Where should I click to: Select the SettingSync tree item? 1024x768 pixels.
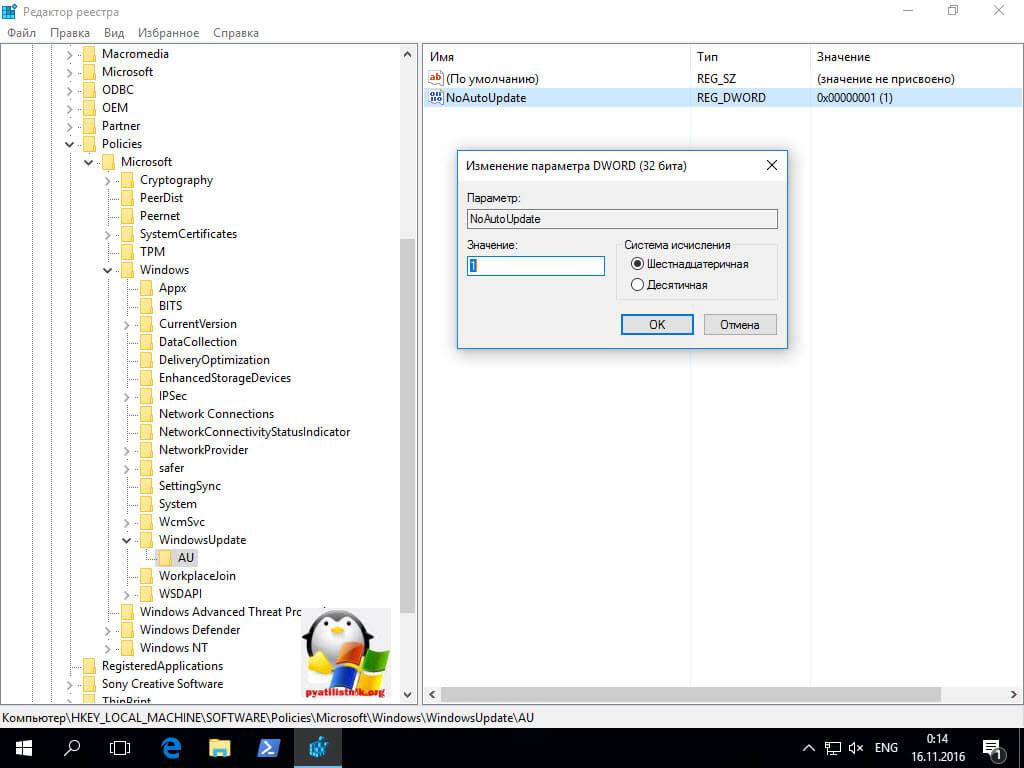[x=190, y=486]
